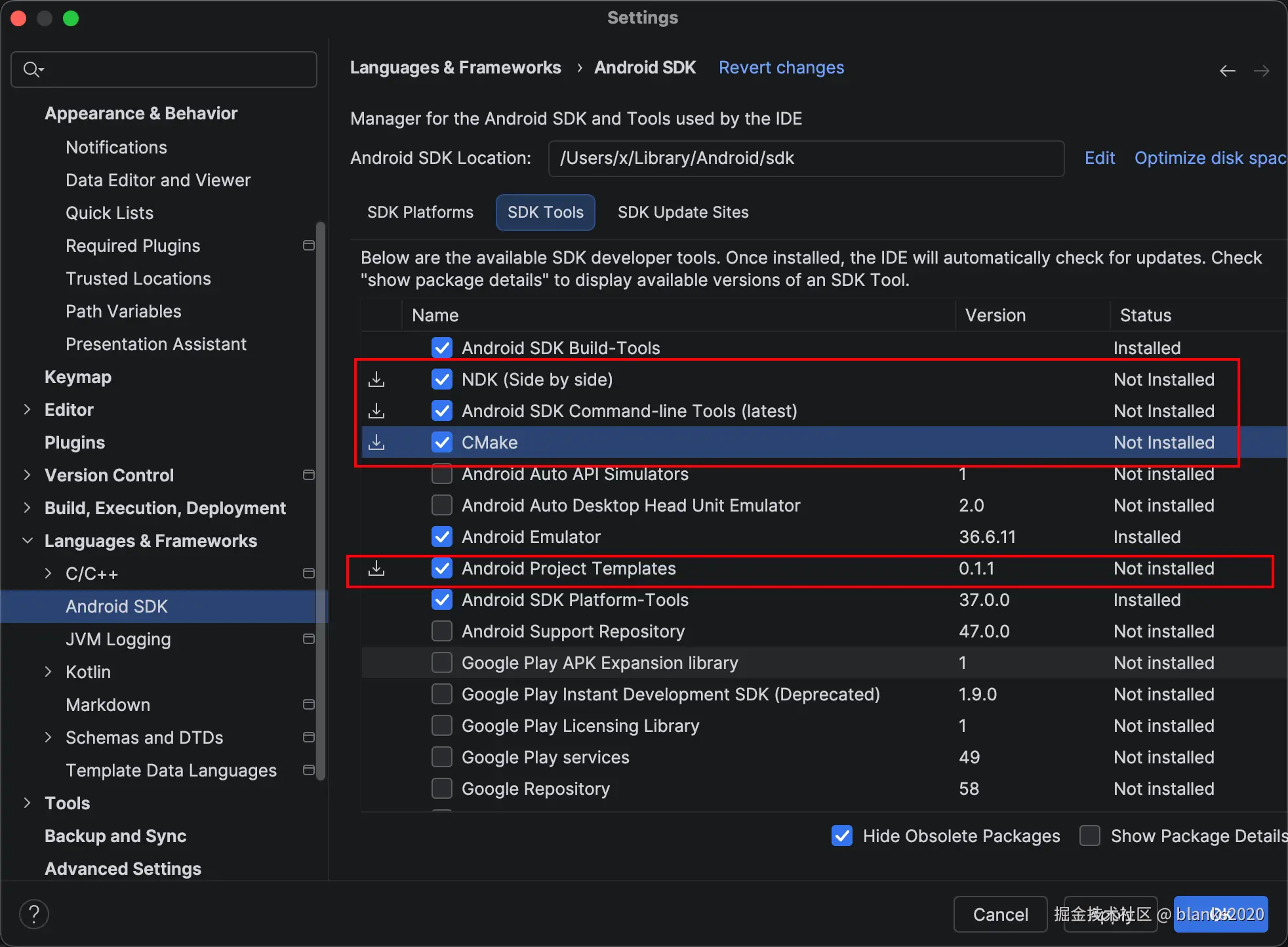Viewport: 1288px width, 947px height.
Task: Click the search magnifier icon in settings
Action: (33, 69)
